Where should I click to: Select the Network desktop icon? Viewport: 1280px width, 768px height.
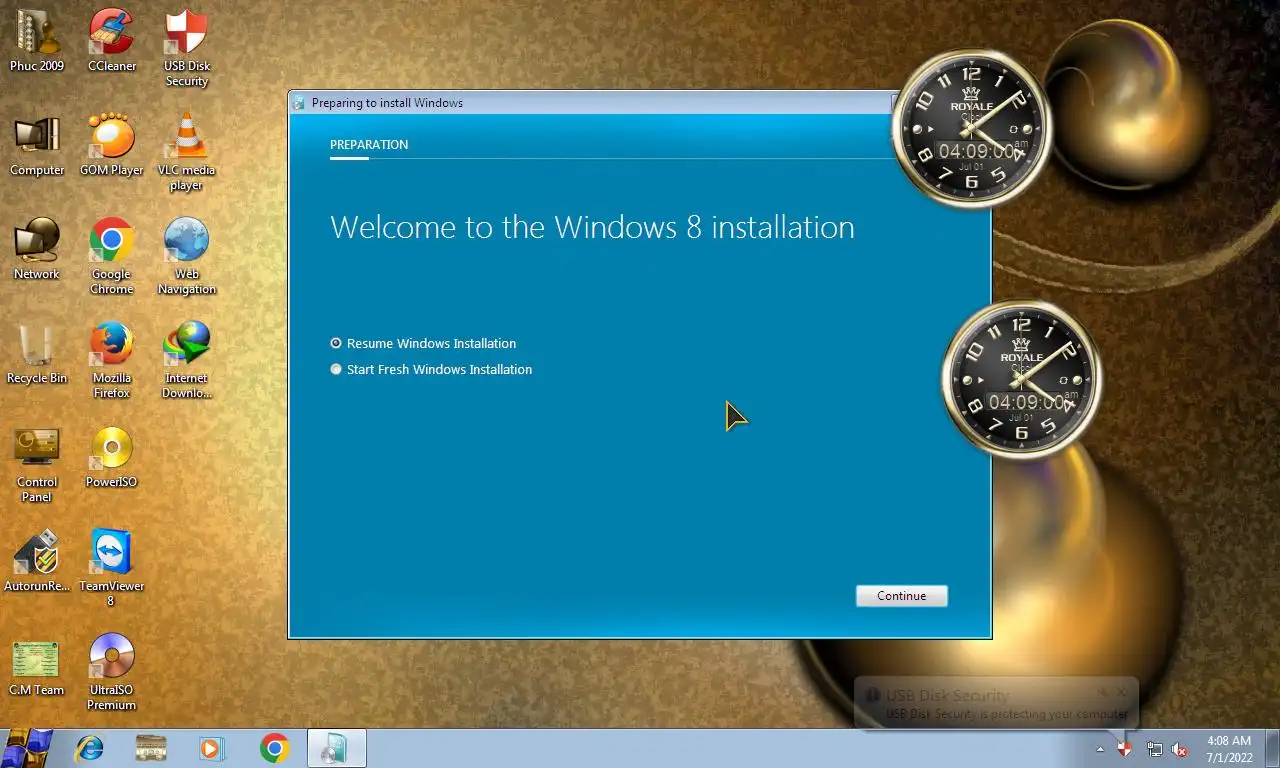coord(37,249)
